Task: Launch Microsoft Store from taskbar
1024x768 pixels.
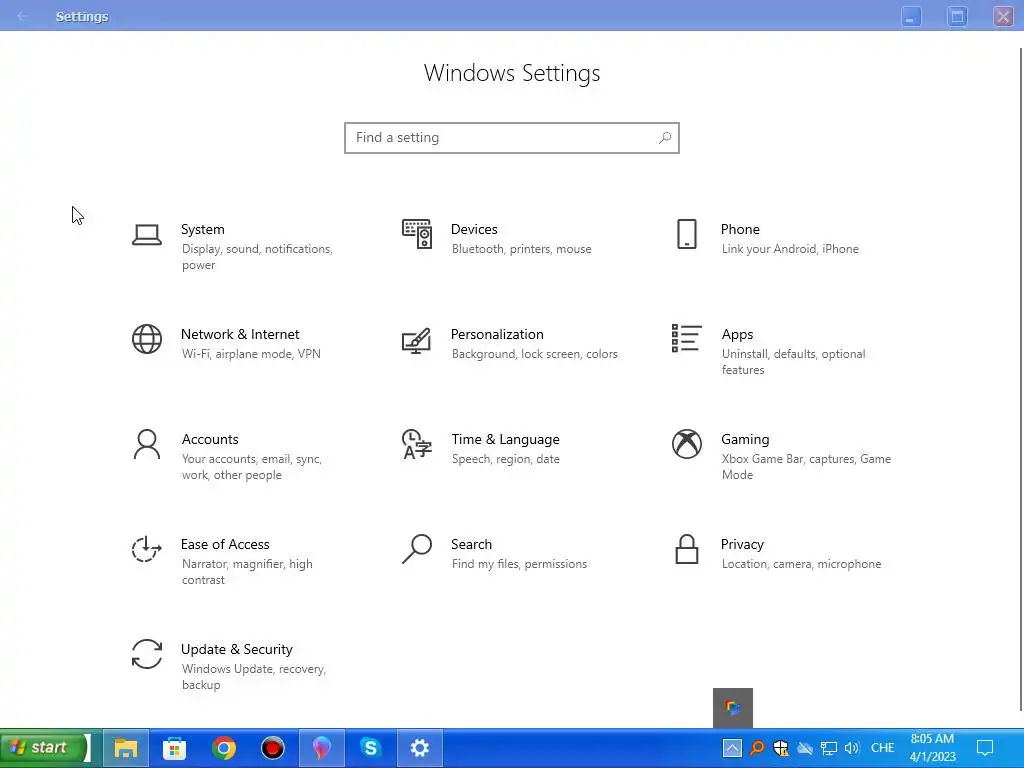Action: tap(174, 748)
